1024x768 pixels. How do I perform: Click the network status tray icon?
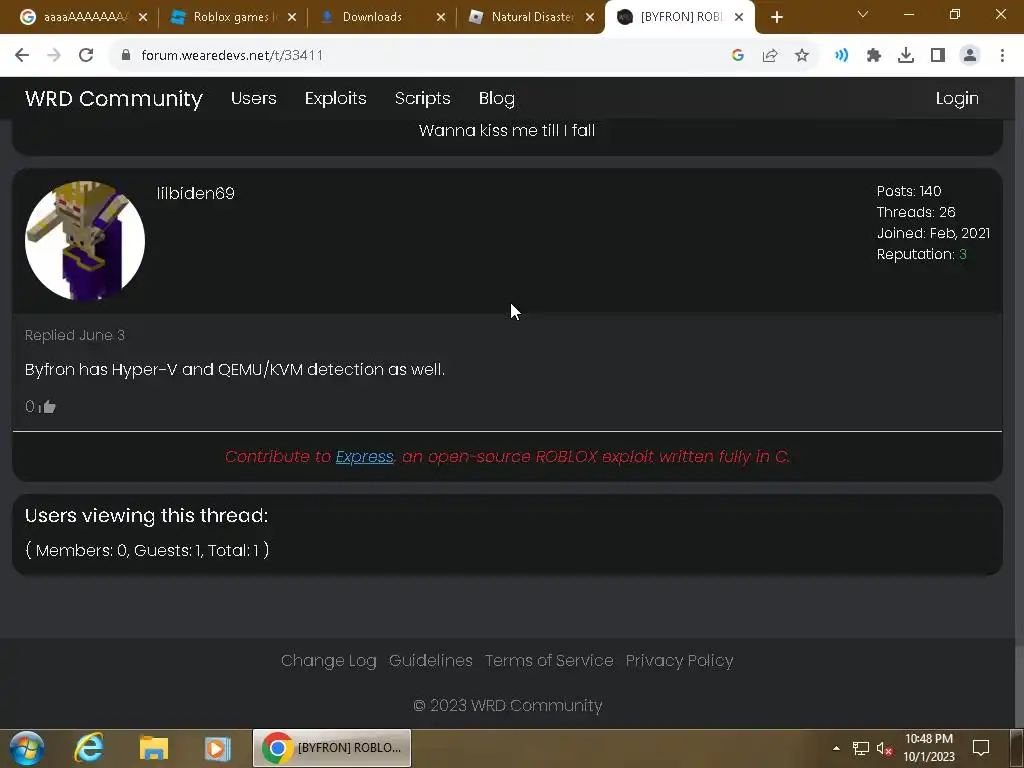(x=861, y=748)
